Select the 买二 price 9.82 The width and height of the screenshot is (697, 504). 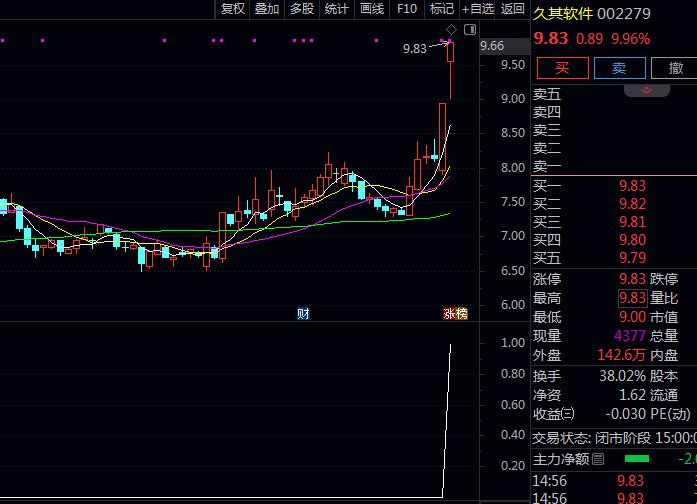(632, 204)
